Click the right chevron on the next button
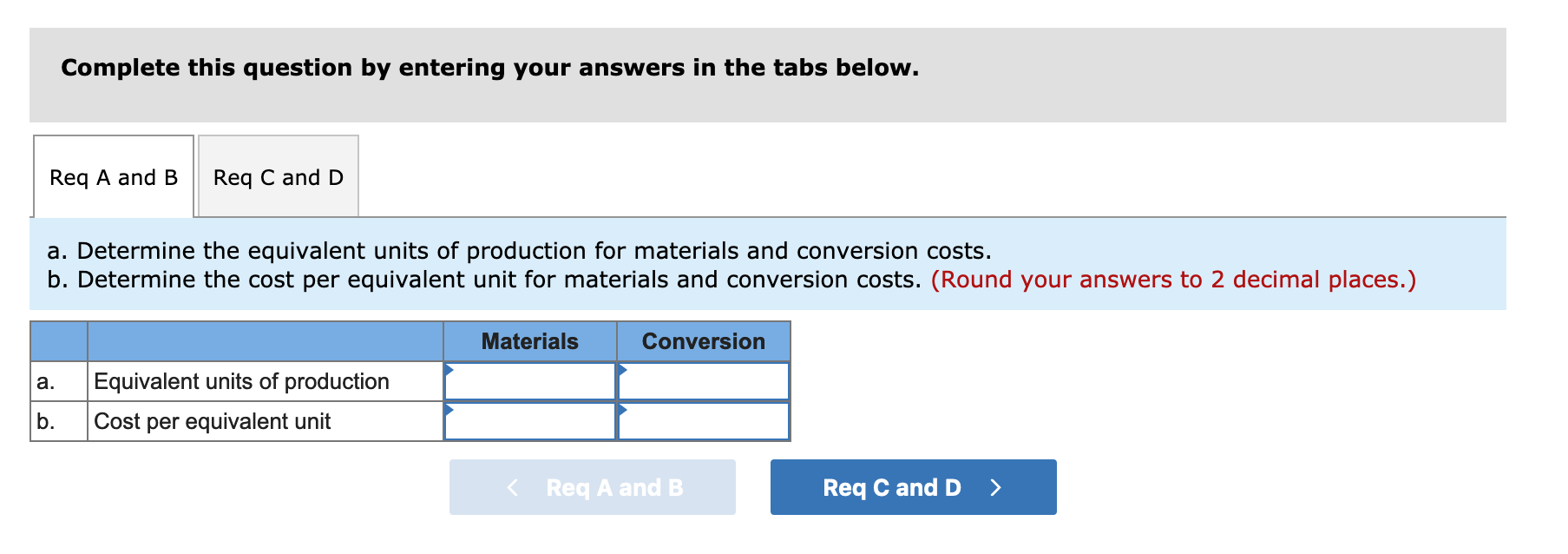1568x554 pixels. click(x=995, y=487)
